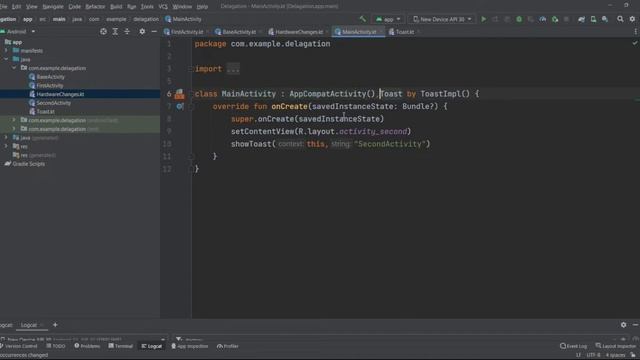Expand the manifests folder
The image size is (640, 360).
coord(6,51)
